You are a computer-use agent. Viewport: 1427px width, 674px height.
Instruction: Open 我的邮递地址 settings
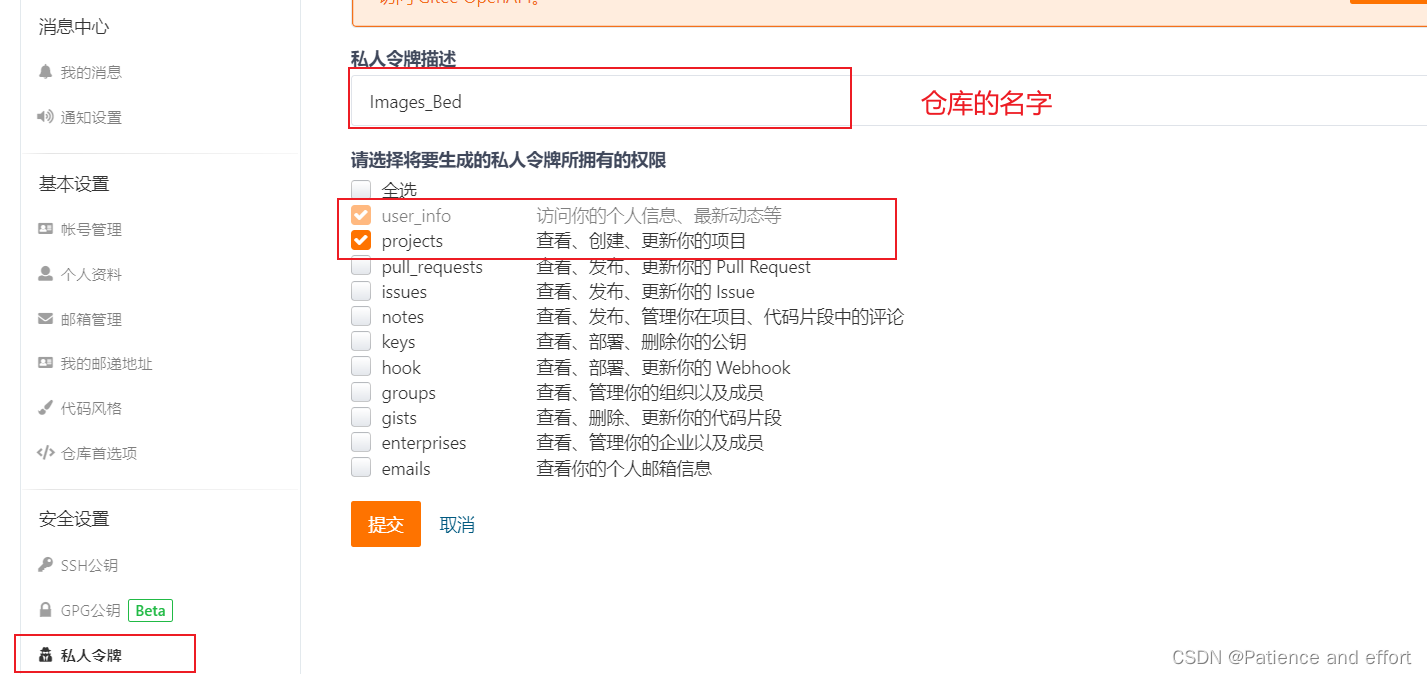point(106,363)
